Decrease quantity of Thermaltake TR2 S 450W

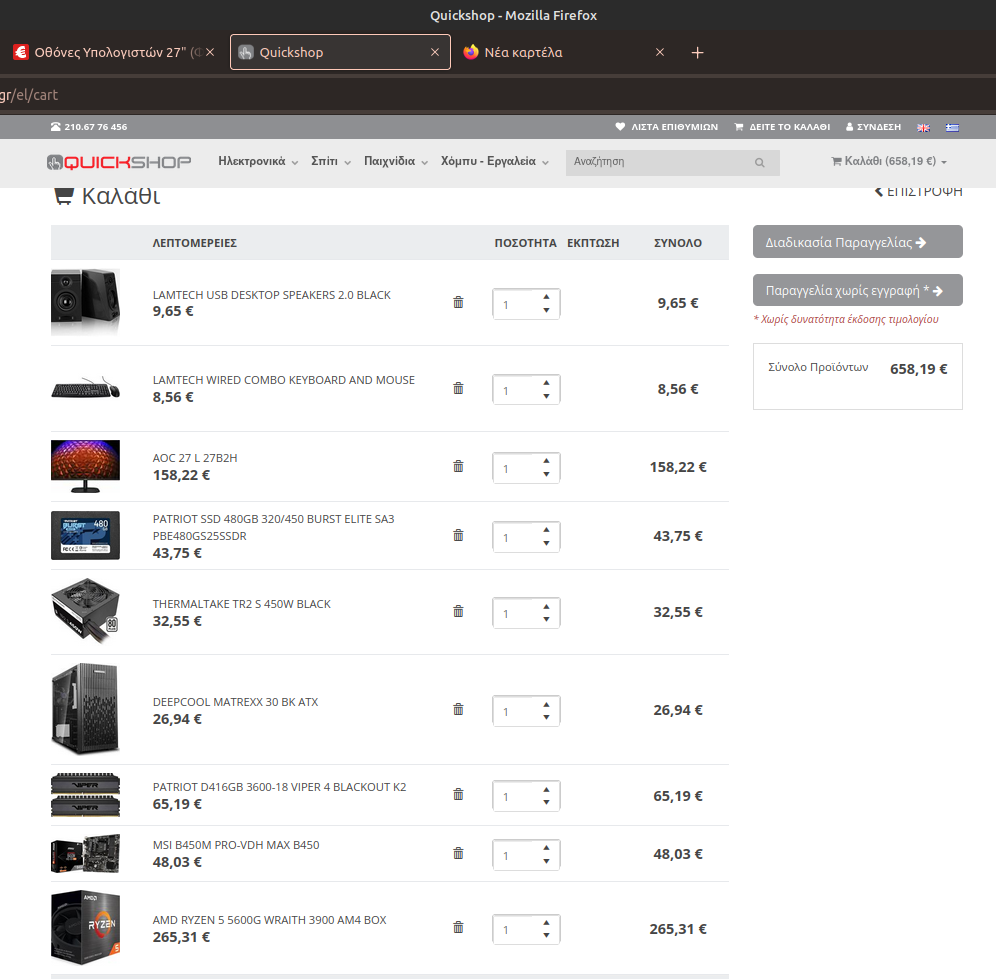point(546,619)
